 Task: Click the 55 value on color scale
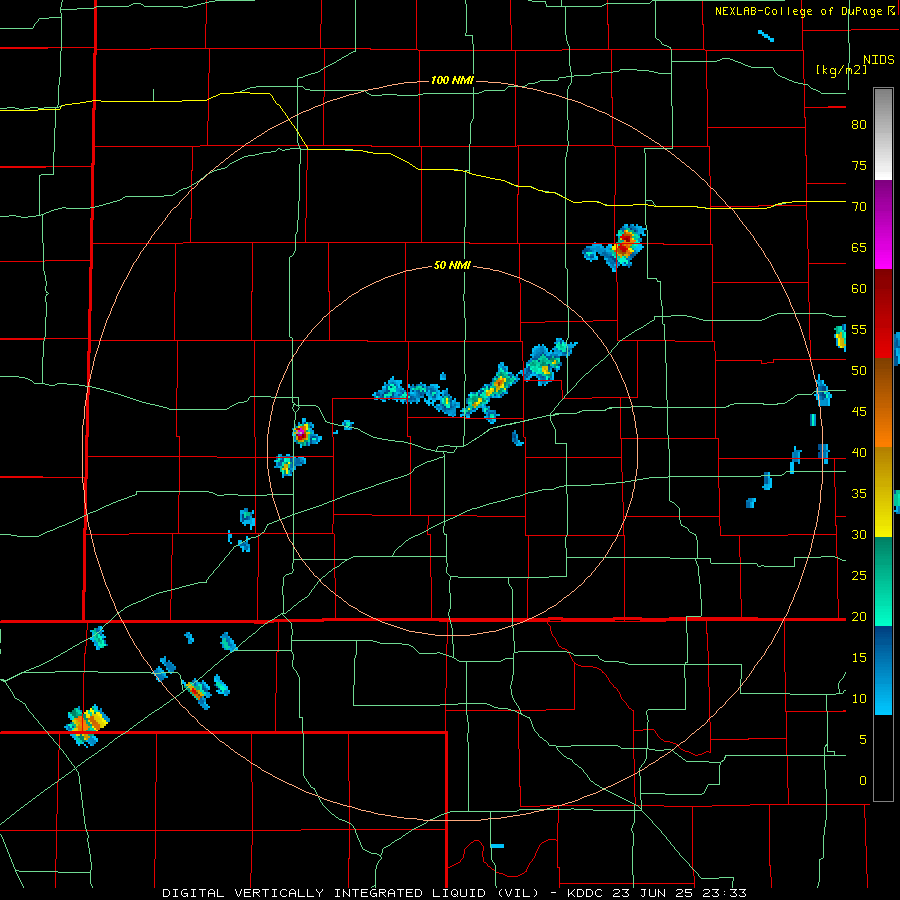pyautogui.click(x=859, y=330)
